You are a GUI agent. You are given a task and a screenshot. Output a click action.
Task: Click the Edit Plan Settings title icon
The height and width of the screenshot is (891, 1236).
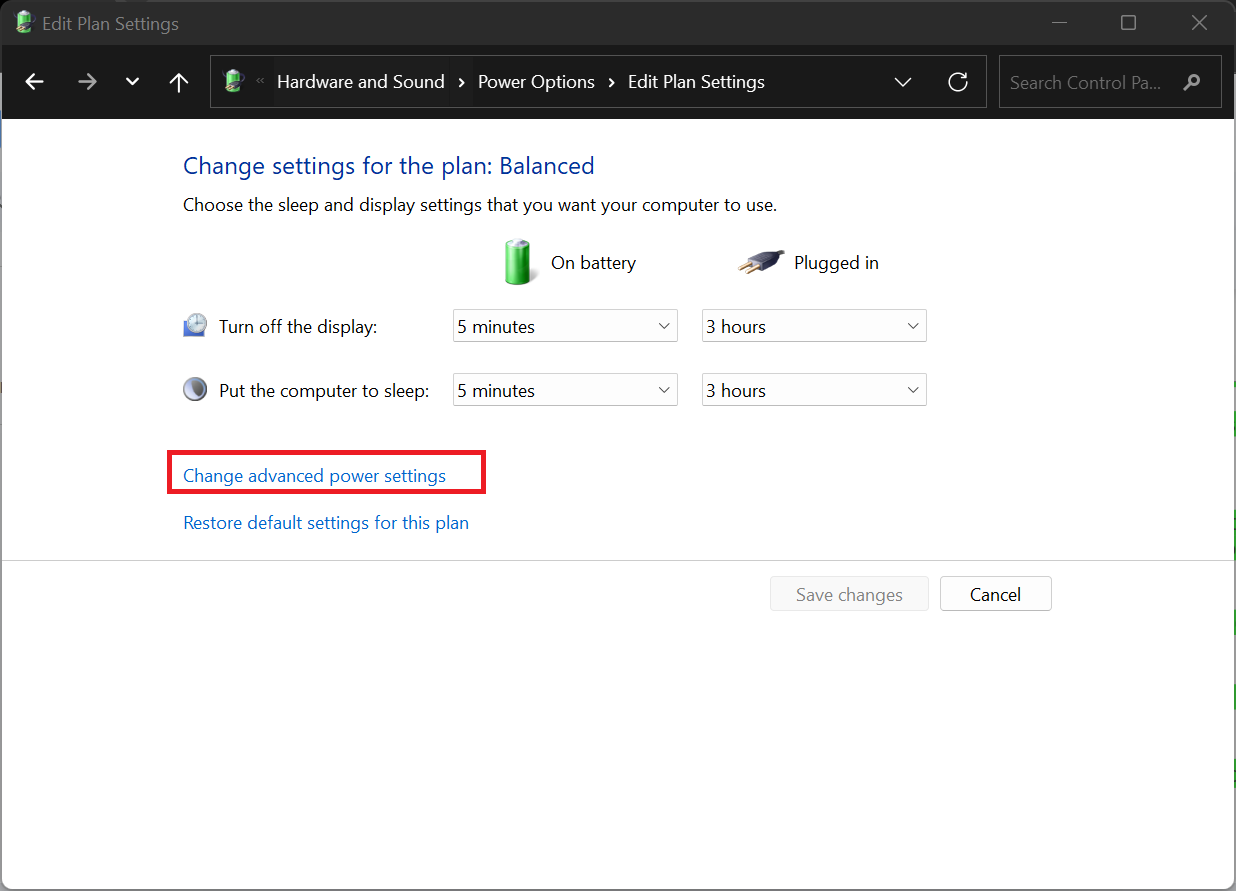(x=24, y=22)
